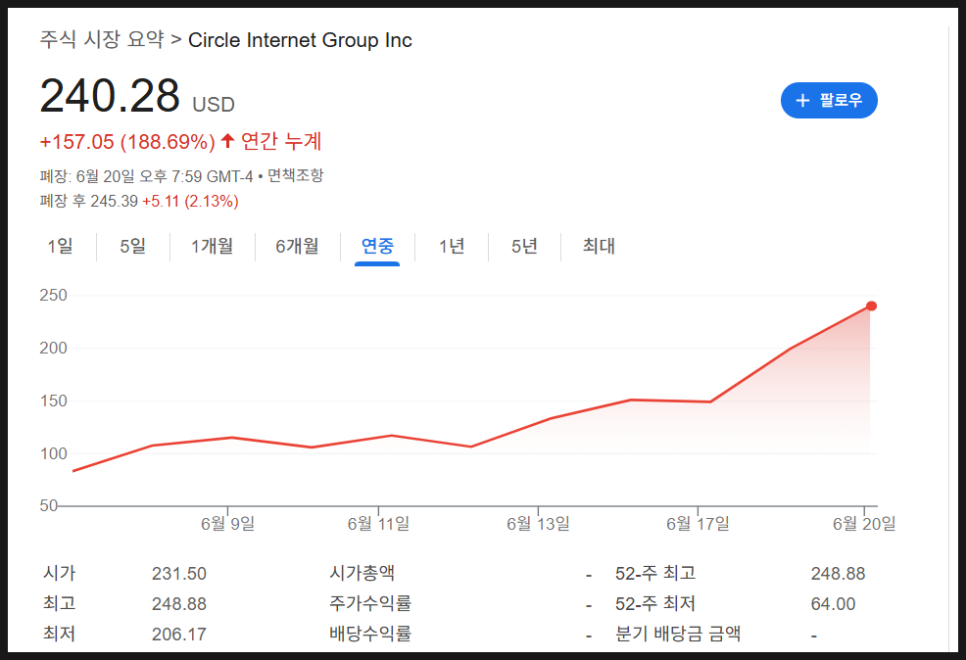
Task: Switch chart to 1개월 range
Action: click(x=212, y=246)
